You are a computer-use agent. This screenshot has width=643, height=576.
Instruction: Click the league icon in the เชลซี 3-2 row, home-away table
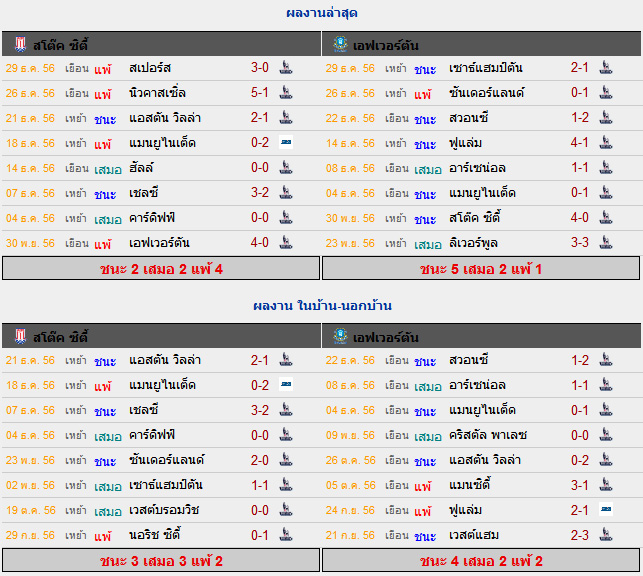(286, 410)
